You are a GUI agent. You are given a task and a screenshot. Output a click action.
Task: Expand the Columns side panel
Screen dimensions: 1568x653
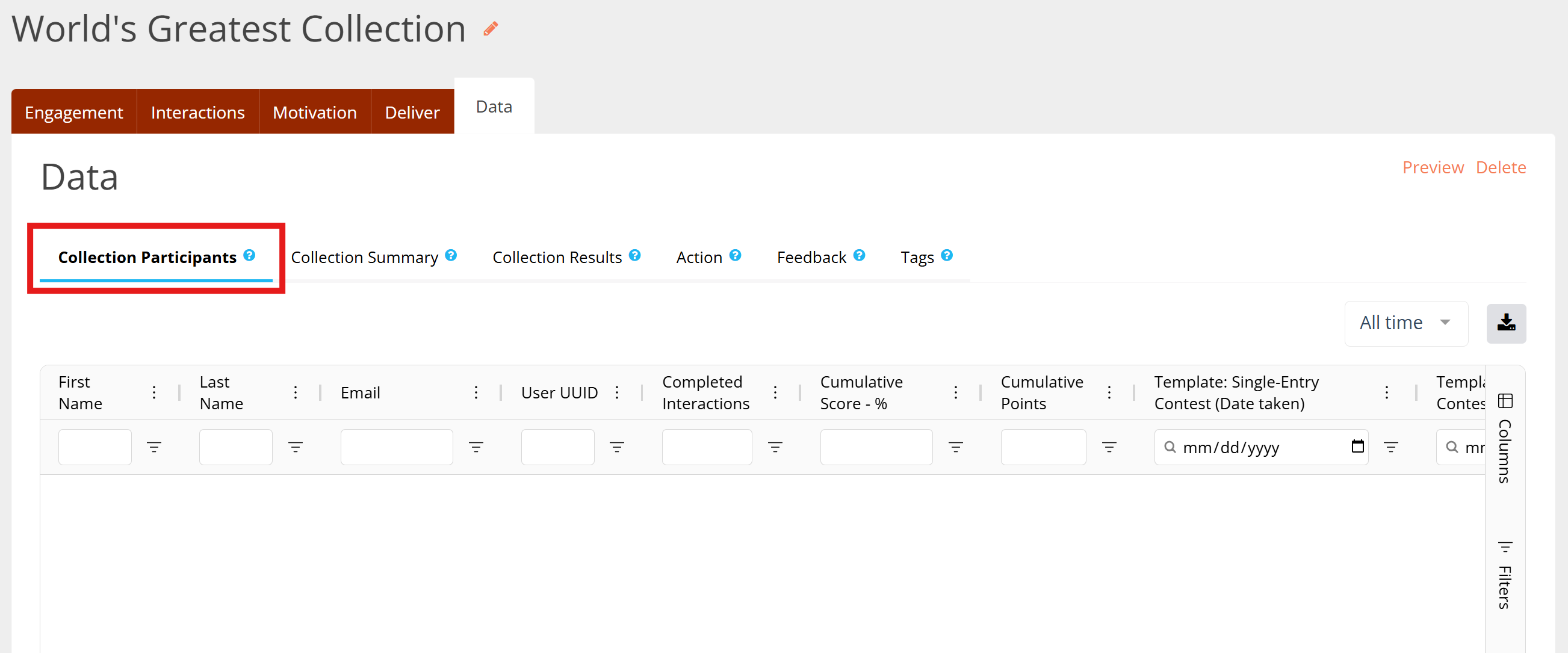tap(1505, 438)
